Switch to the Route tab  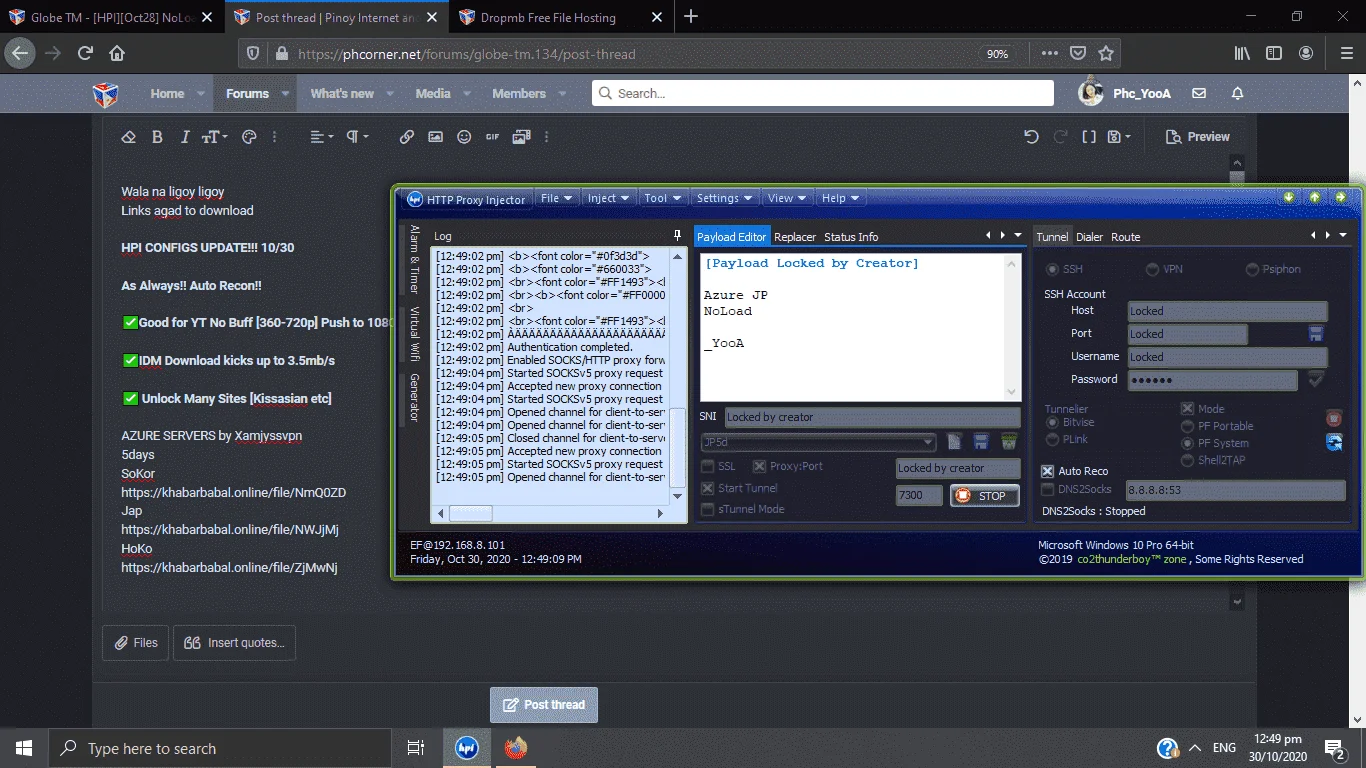[1126, 237]
